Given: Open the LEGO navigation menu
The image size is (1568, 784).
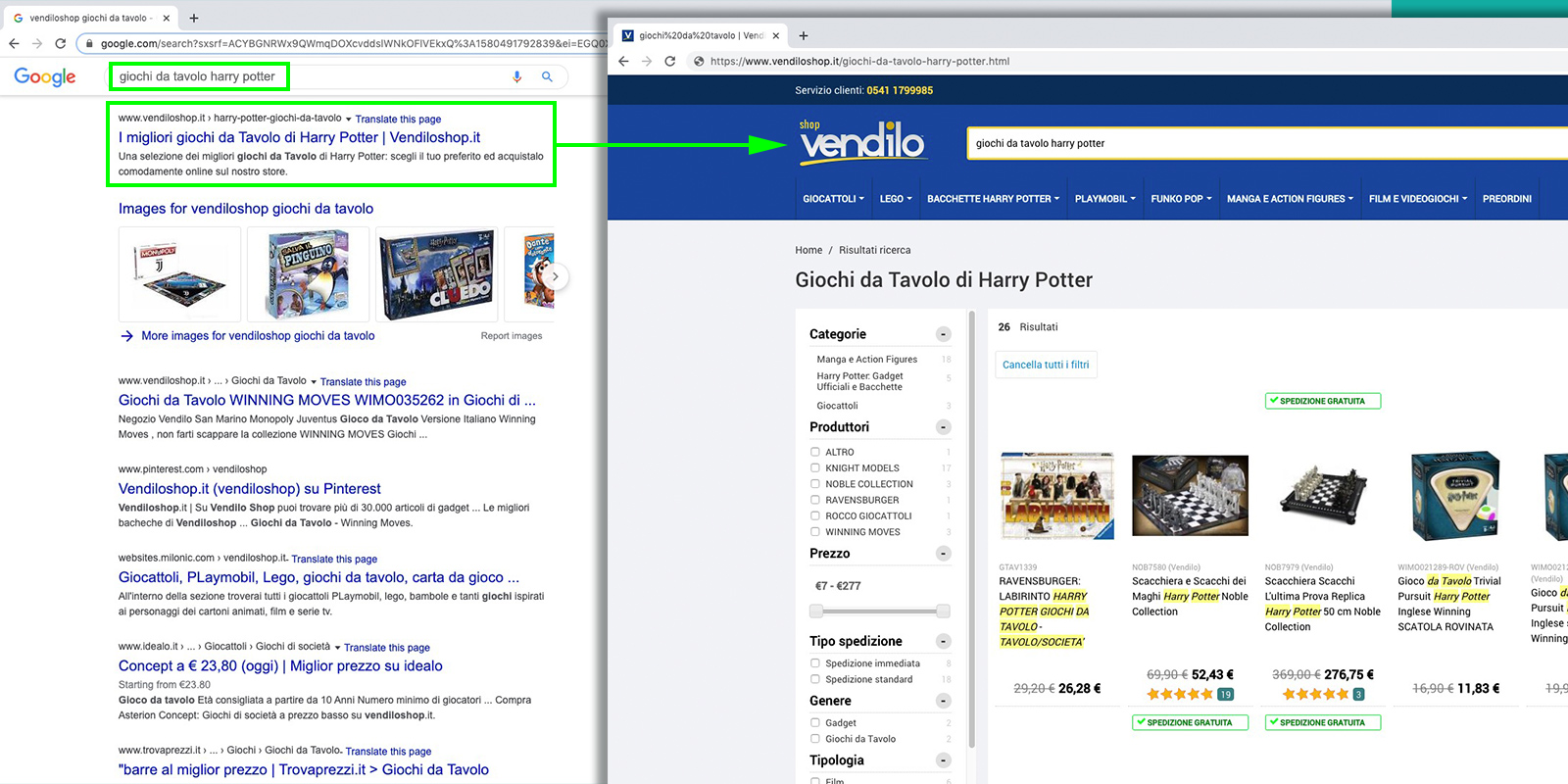Looking at the screenshot, I should [895, 199].
